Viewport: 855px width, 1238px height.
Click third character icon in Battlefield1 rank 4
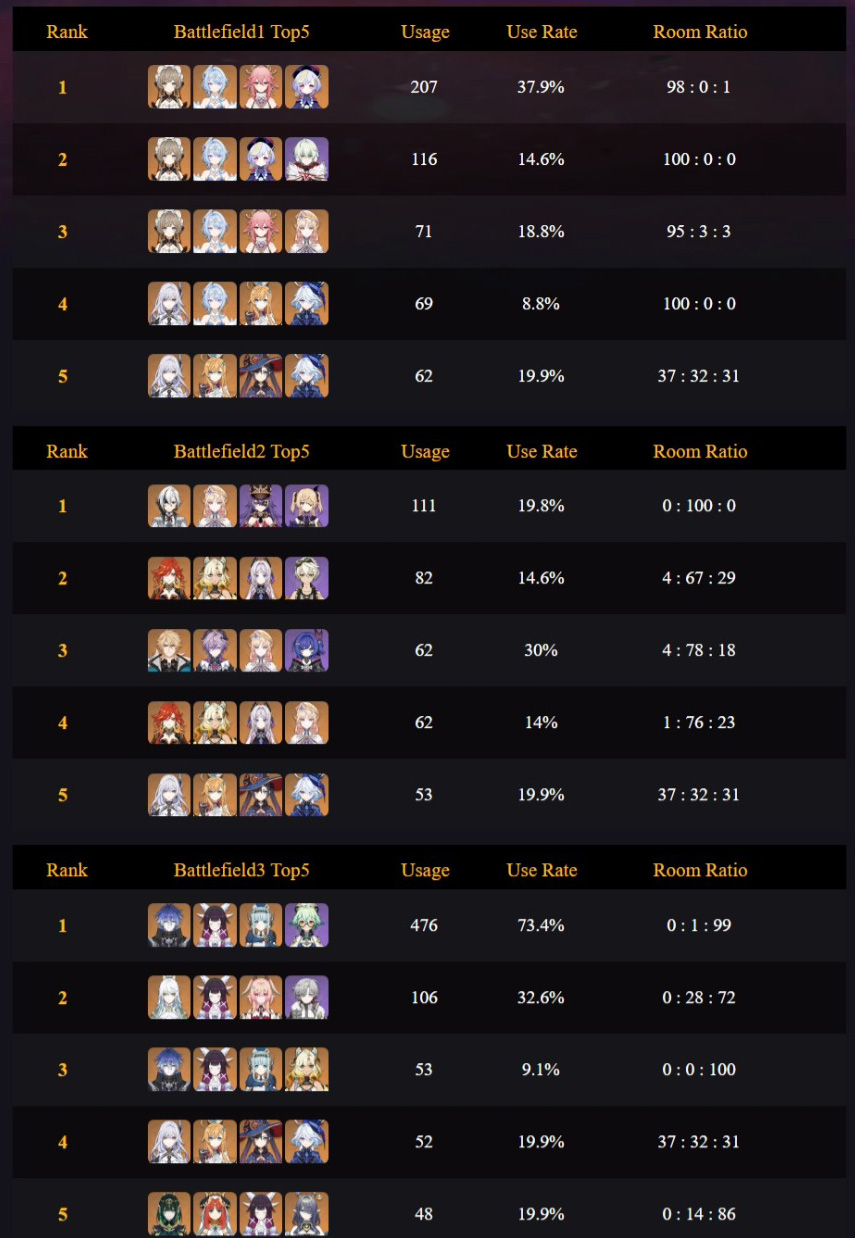coord(261,303)
